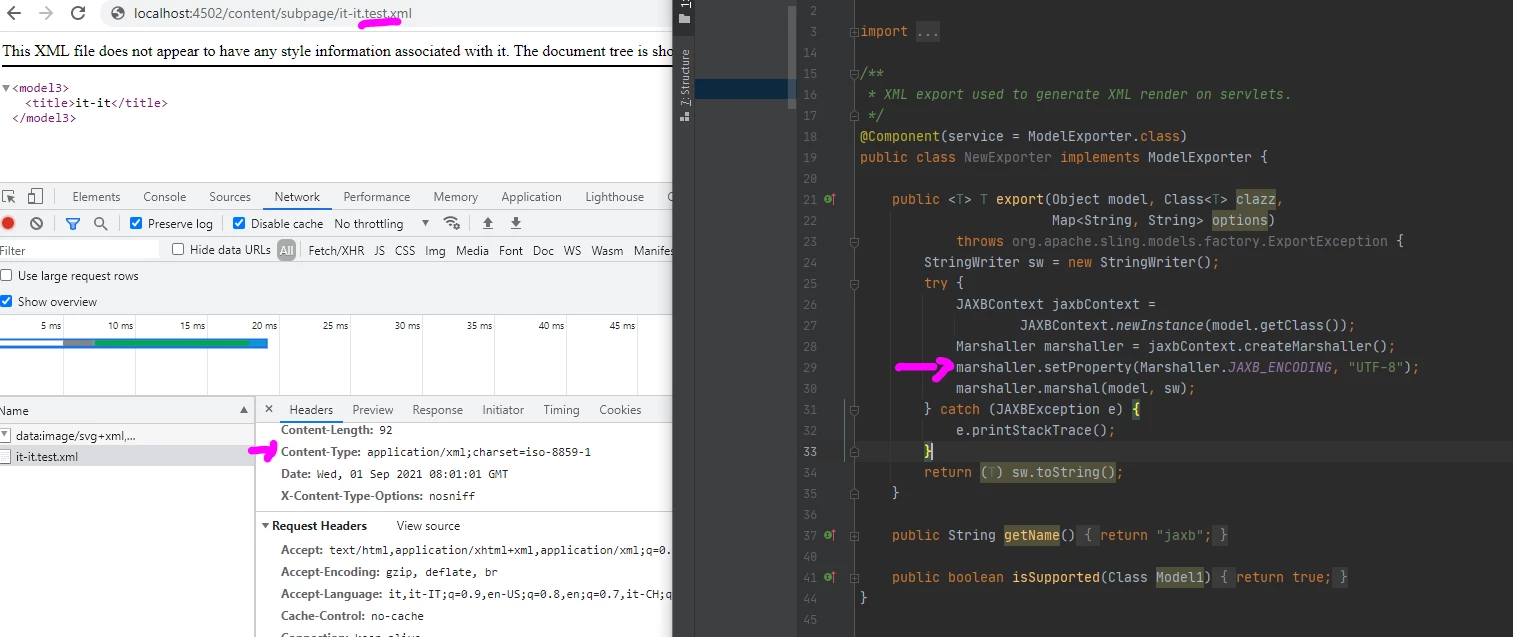The image size is (1513, 637).
Task: Sort requests by the Name column arrow
Action: [x=244, y=411]
